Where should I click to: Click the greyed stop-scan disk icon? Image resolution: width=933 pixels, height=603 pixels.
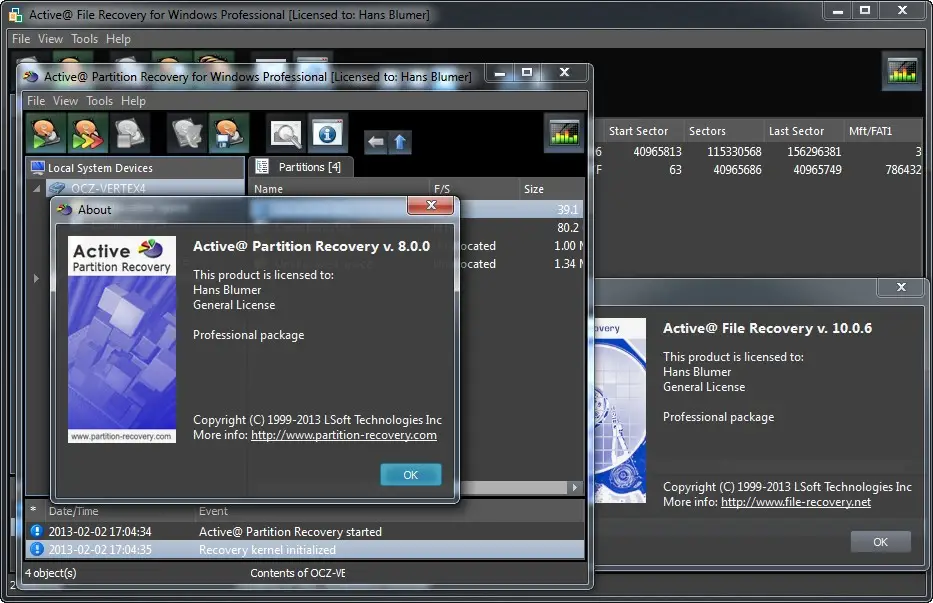[x=129, y=133]
